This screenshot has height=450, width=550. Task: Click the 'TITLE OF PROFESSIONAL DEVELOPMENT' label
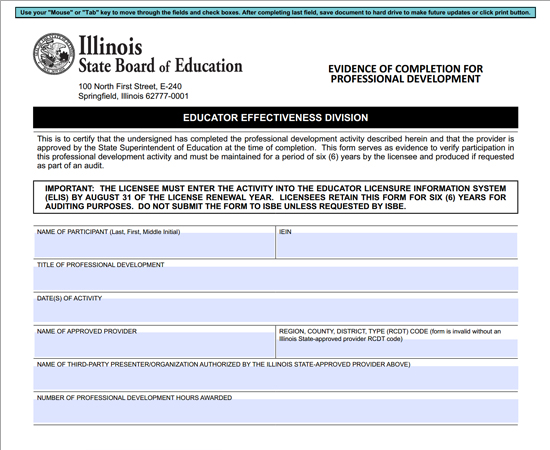pyautogui.click(x=101, y=265)
